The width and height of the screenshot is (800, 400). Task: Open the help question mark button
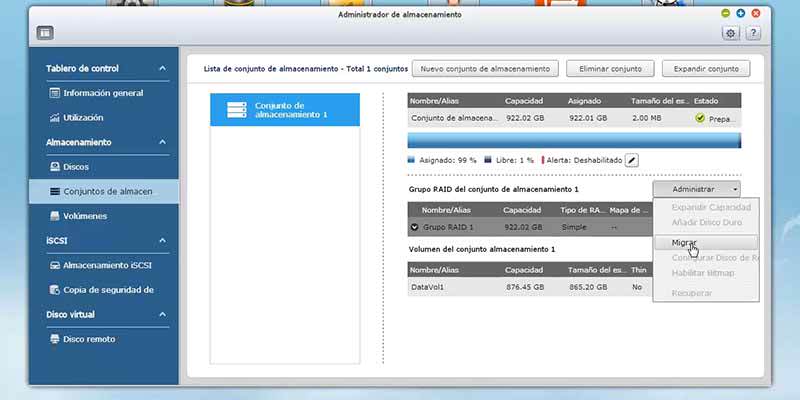pyautogui.click(x=753, y=33)
